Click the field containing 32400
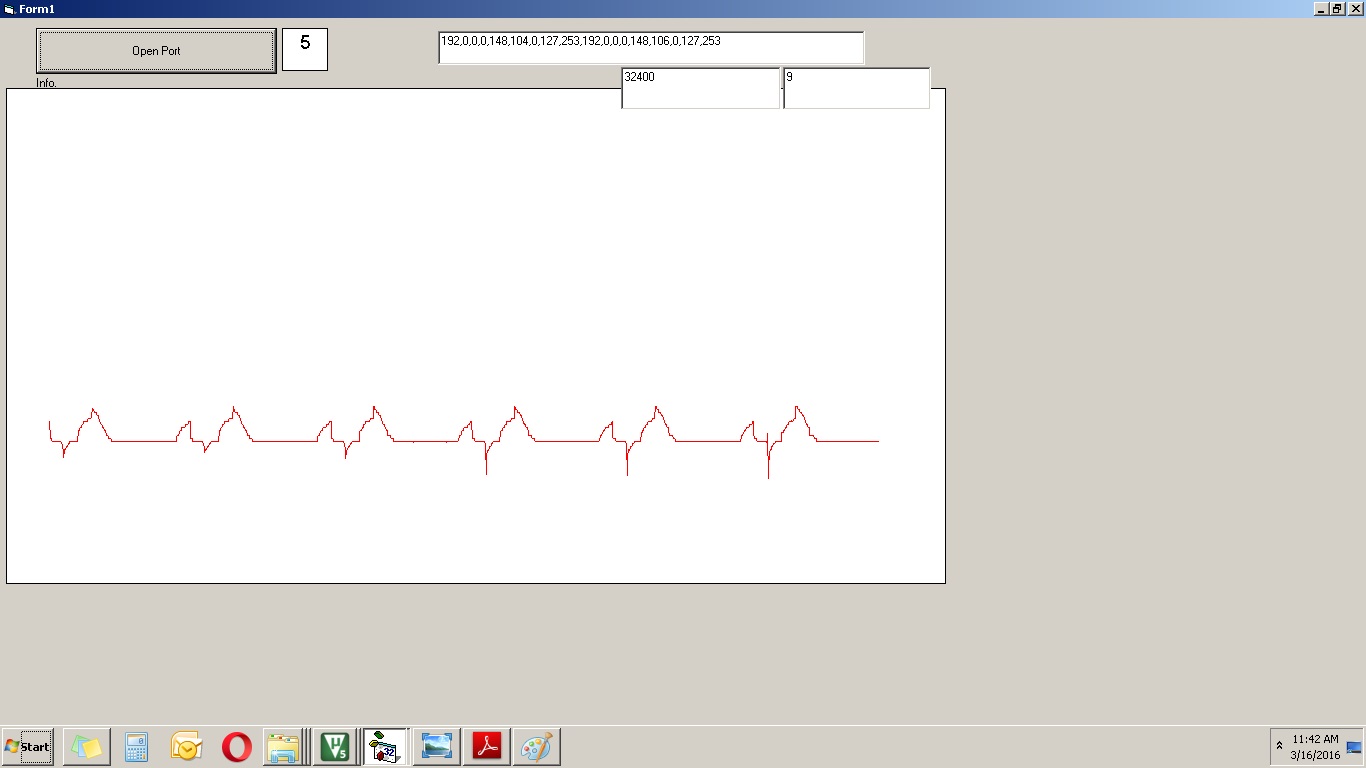Image resolution: width=1366 pixels, height=768 pixels. coord(700,88)
